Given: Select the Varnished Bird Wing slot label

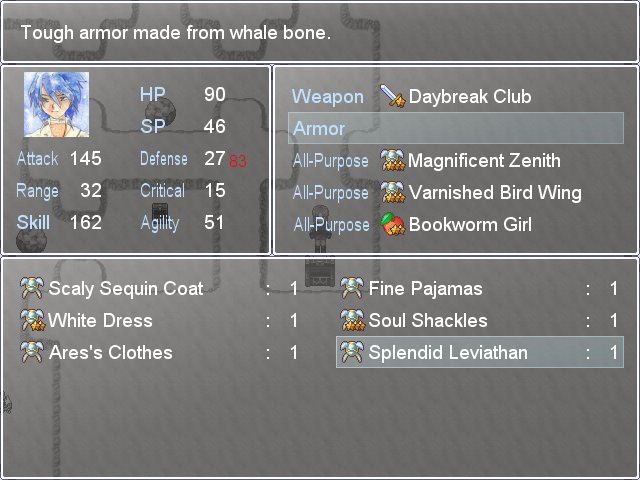Looking at the screenshot, I should (331, 193).
